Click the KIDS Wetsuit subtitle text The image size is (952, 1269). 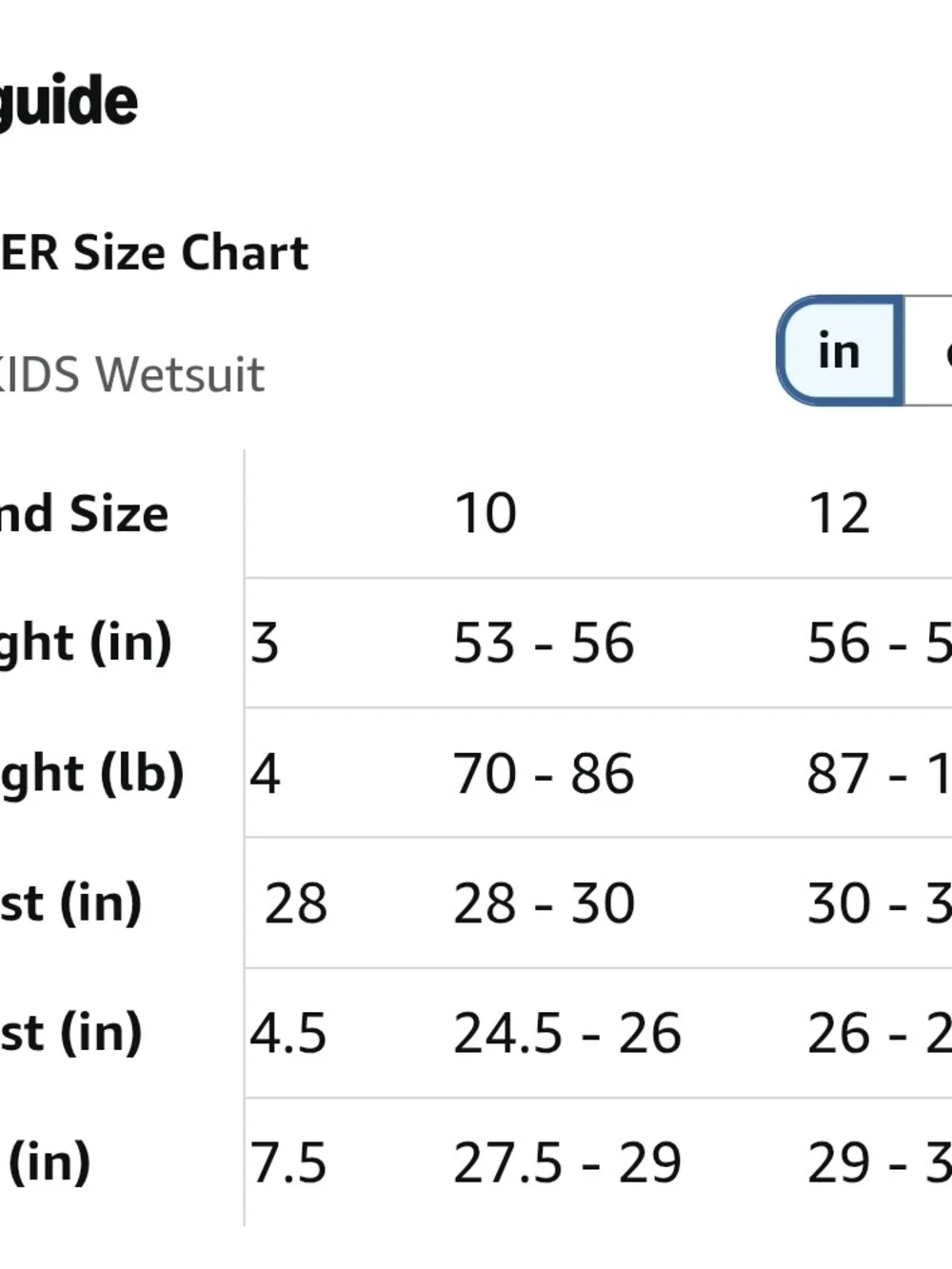tap(132, 374)
